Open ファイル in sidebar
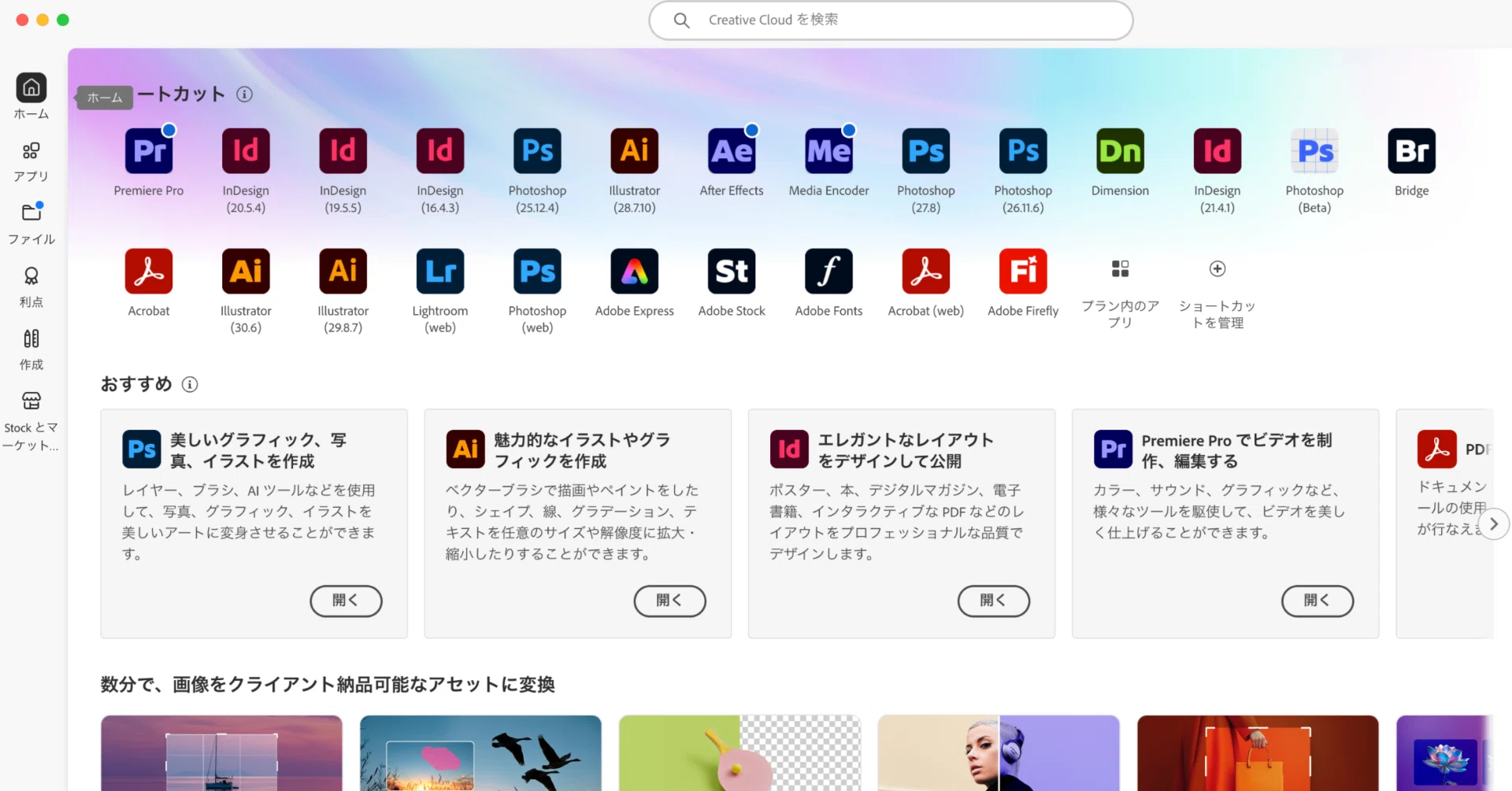This screenshot has width=1512, height=791. coord(31,224)
